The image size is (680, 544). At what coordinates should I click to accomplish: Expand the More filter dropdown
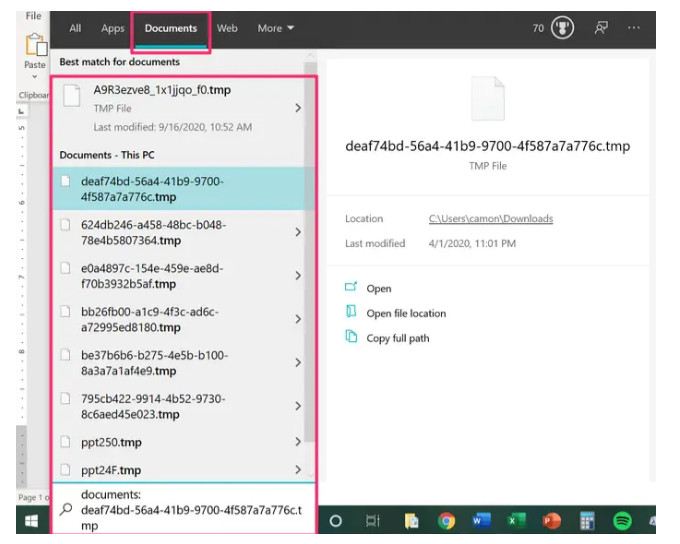coord(276,29)
